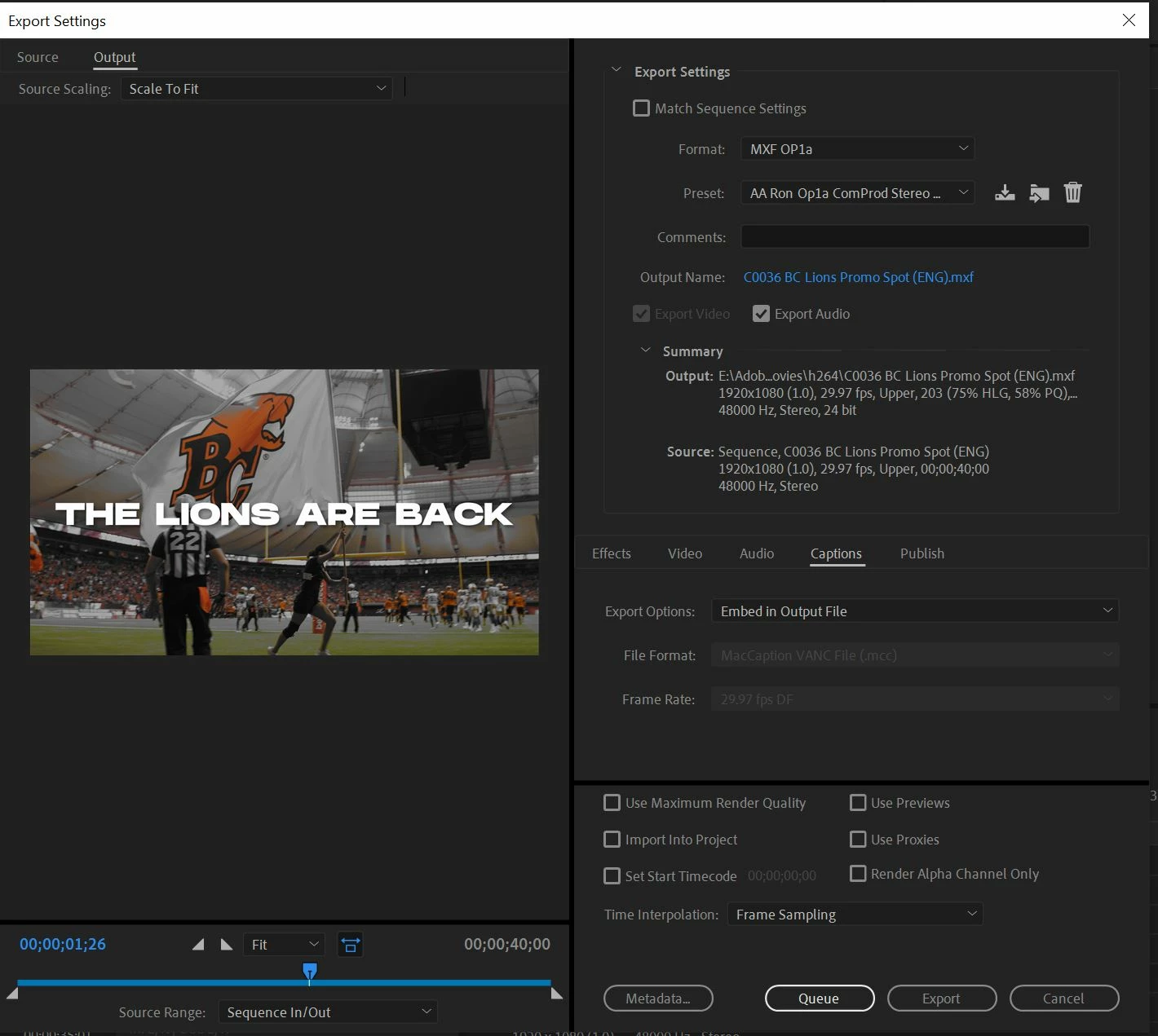Enable Set Start Timecode checkbox
This screenshot has width=1158, height=1036.
pyautogui.click(x=612, y=876)
